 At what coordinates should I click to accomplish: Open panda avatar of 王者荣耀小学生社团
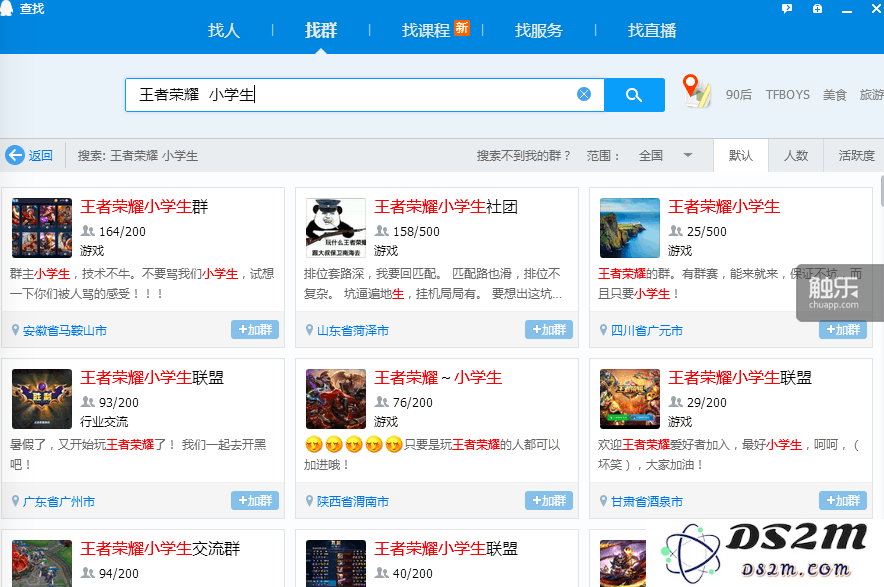(336, 228)
